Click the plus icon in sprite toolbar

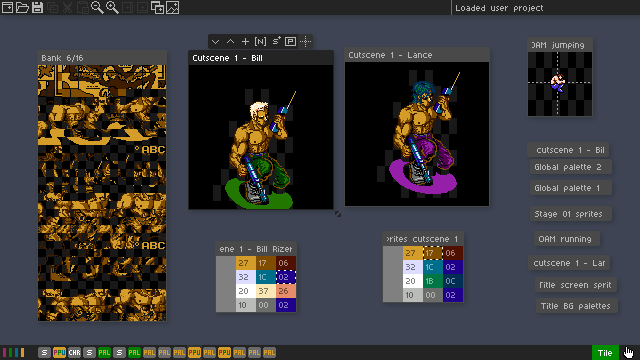[245, 41]
